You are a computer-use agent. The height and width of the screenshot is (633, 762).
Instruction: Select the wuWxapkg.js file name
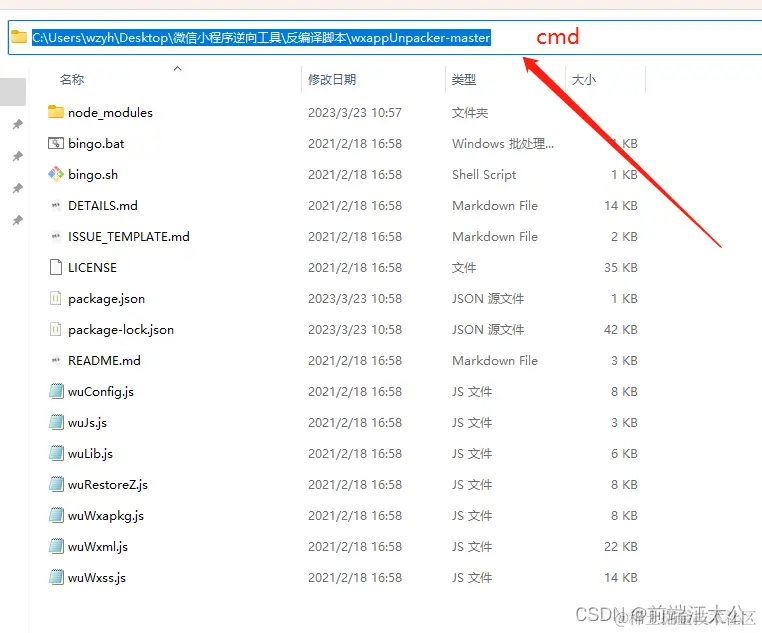[x=106, y=516]
